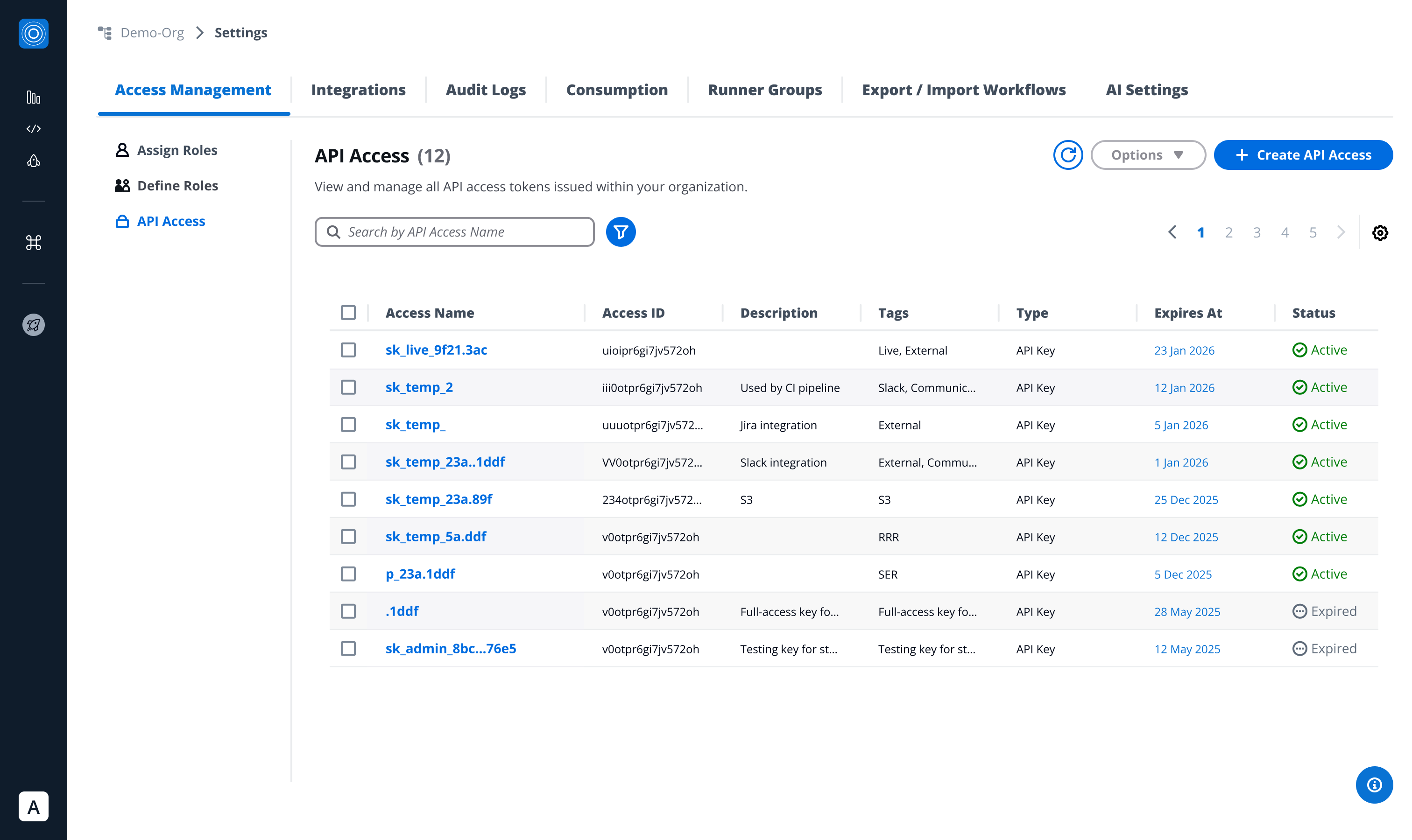Refresh the API Access list
The width and height of the screenshot is (1412, 840).
coord(1068,154)
